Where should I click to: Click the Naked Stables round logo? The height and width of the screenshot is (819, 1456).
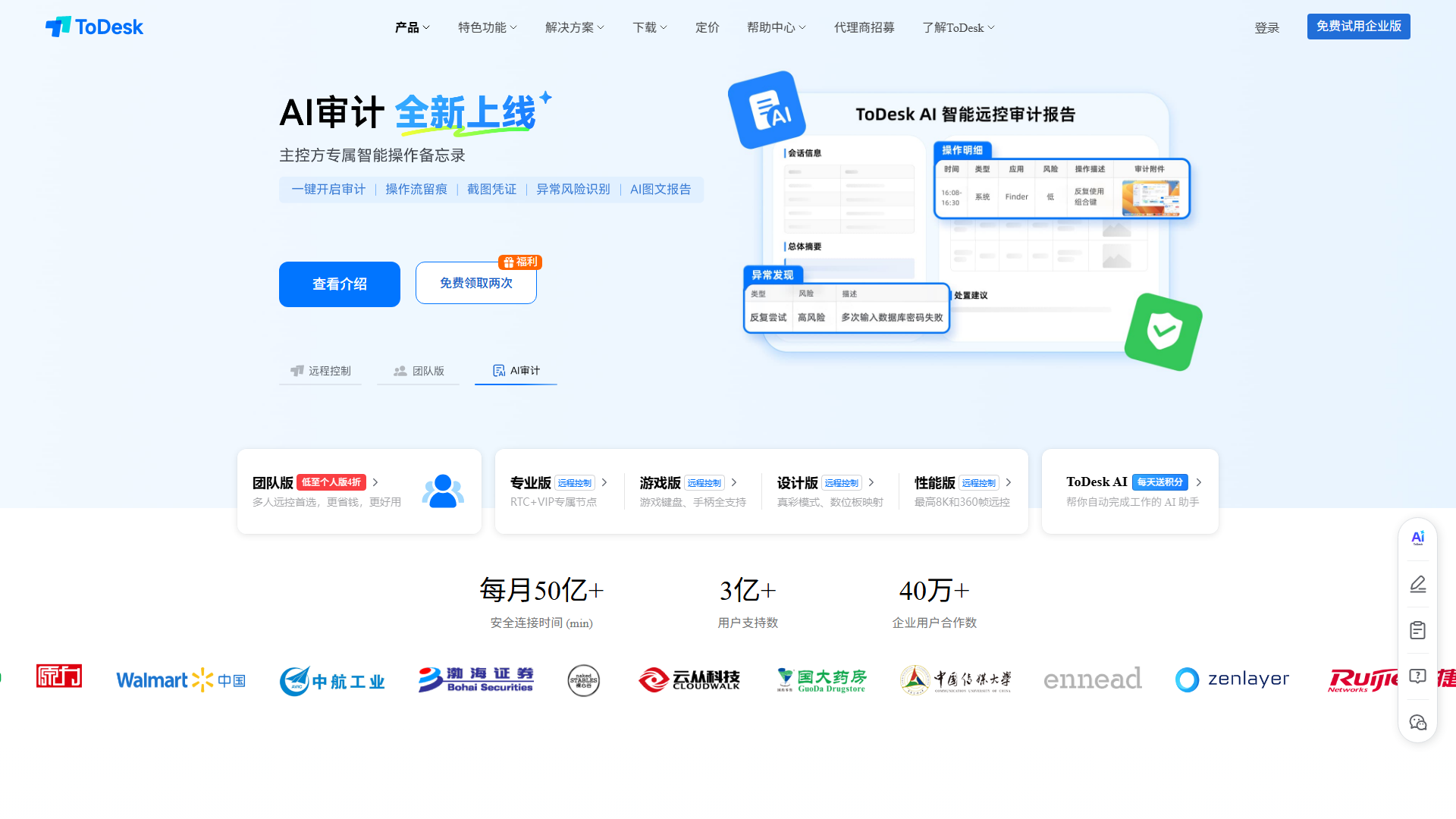click(x=584, y=680)
